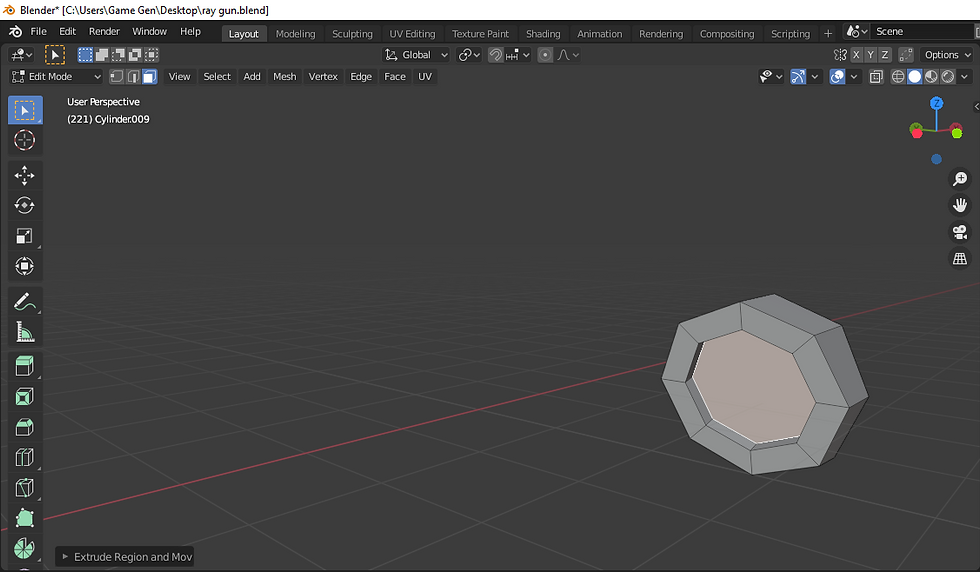Select the Loop Cut tool
This screenshot has height=572, width=980.
[25, 458]
